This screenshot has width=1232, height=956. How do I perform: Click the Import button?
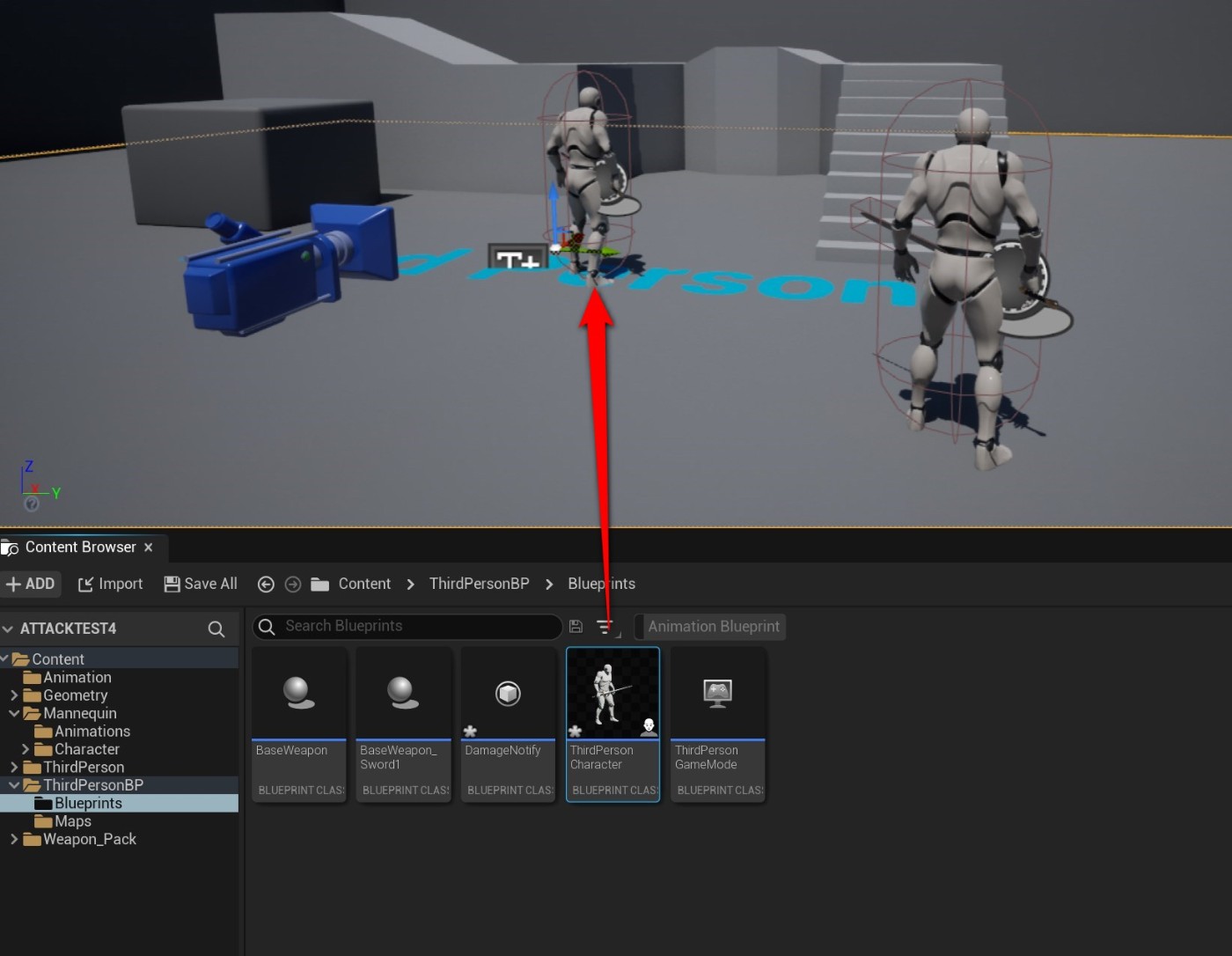pos(110,584)
